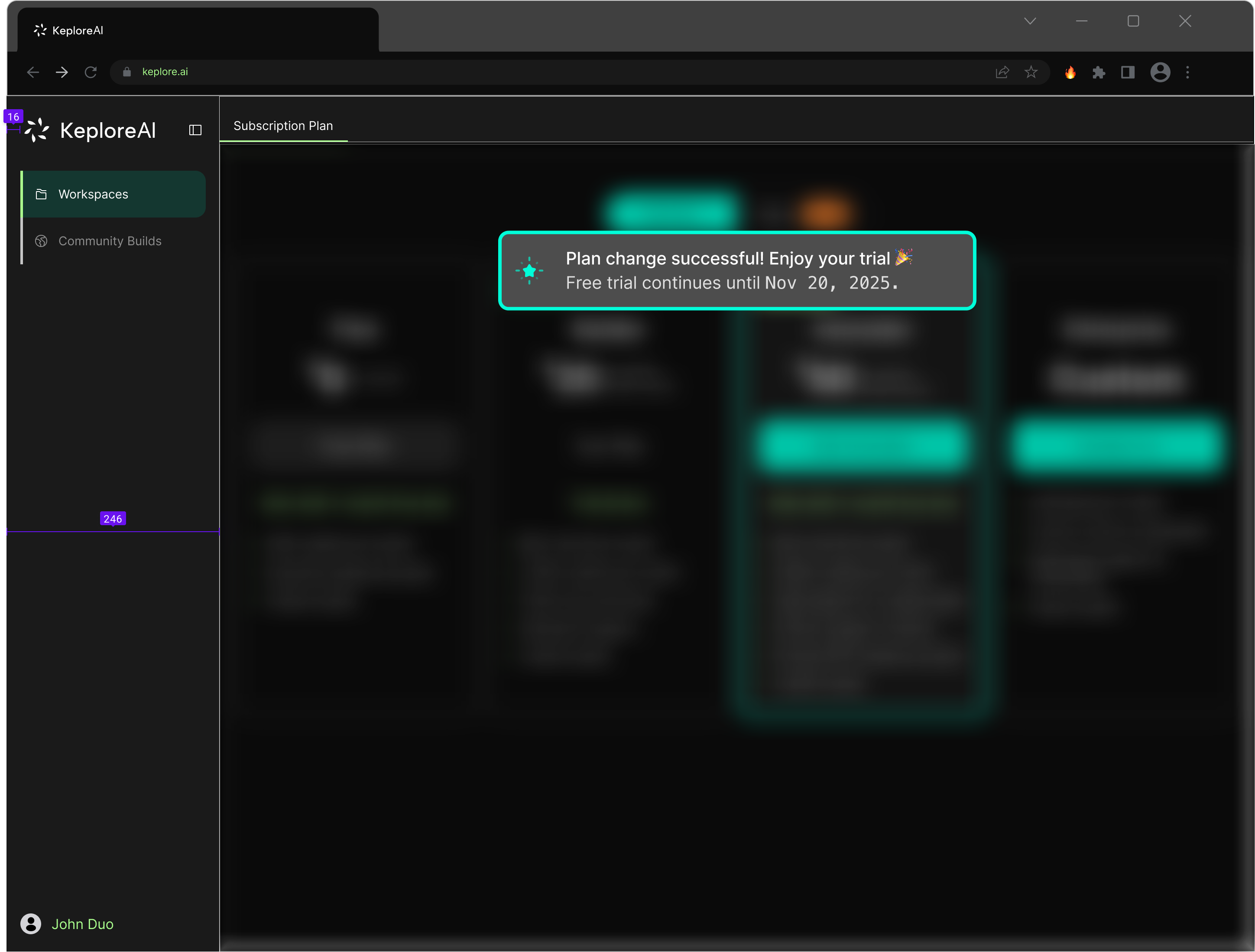Click the John Duo avatar icon

[31, 924]
